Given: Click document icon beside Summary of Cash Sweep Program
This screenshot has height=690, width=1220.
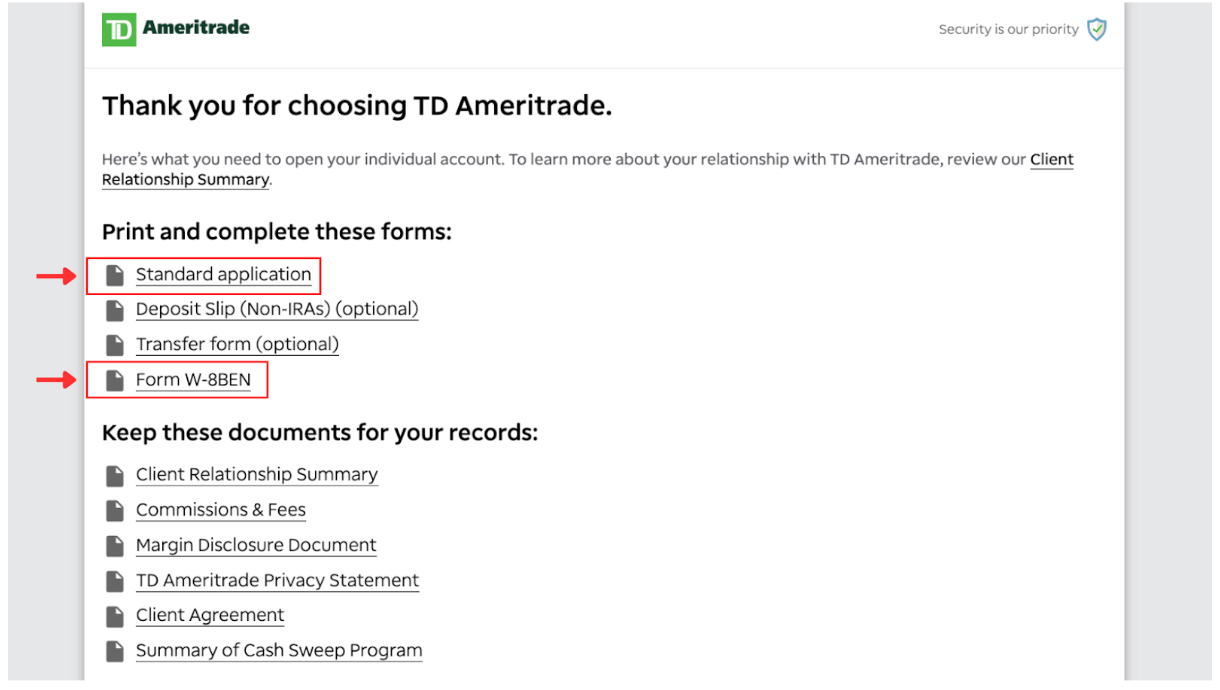Looking at the screenshot, I should pos(116,651).
